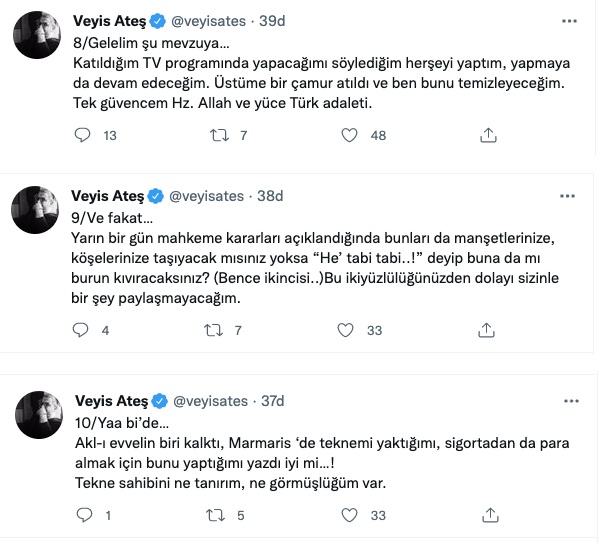Open Veyis Ateş profile name on first tweet

(x=109, y=21)
